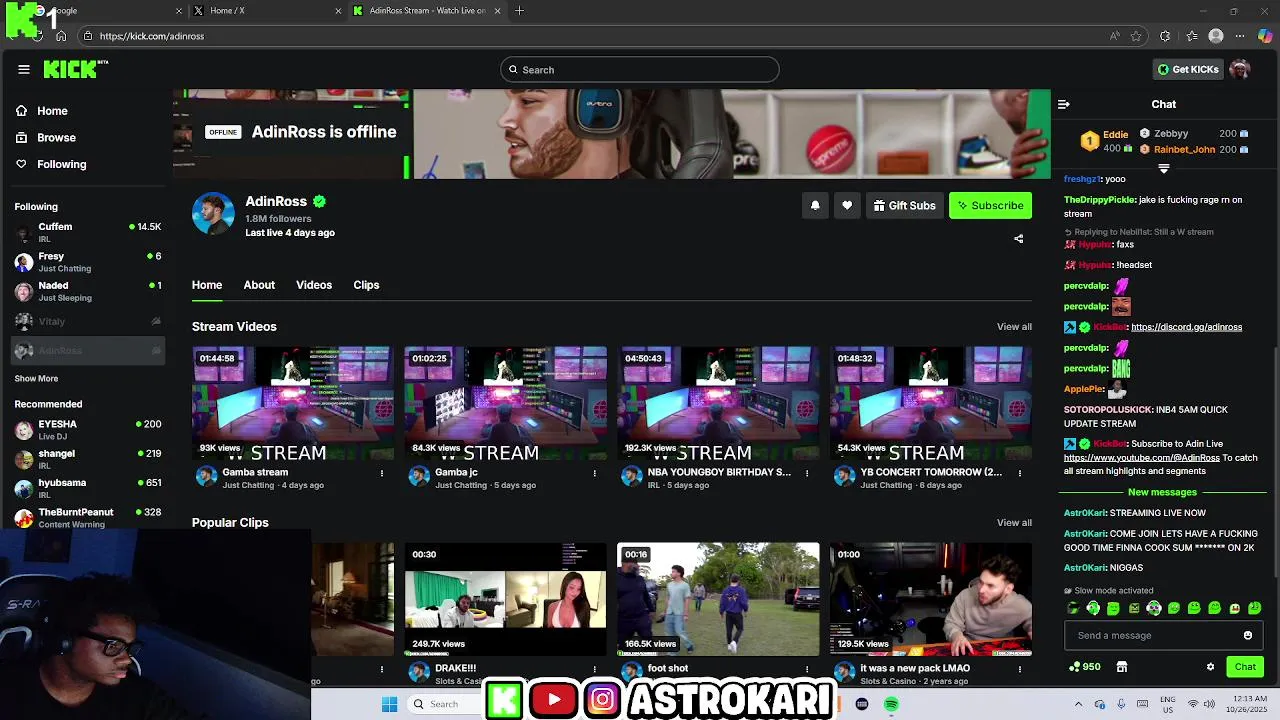The width and height of the screenshot is (1280, 720).
Task: Click the Kick logo
Action: (x=75, y=69)
